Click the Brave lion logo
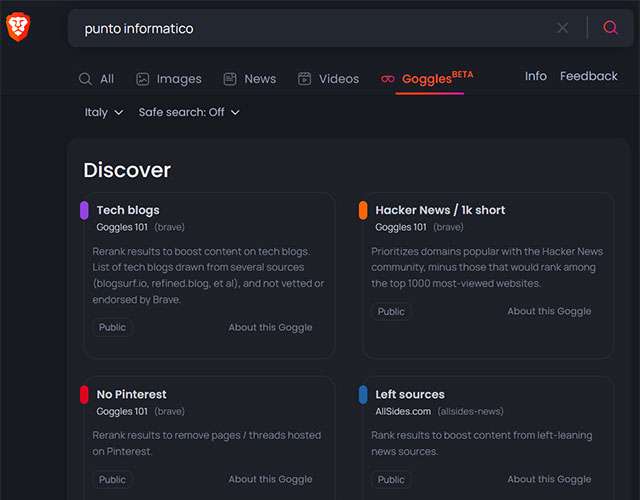640x500 pixels. (19, 28)
